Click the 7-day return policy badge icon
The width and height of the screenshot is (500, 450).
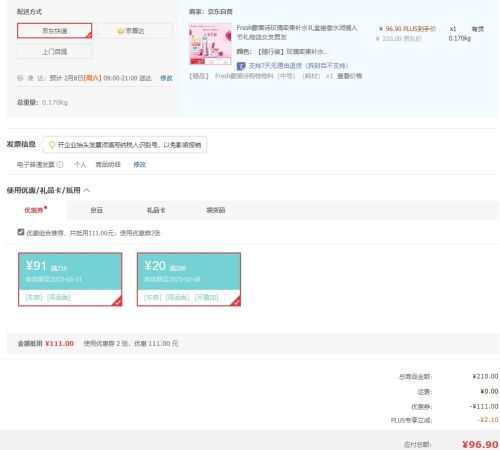click(241, 66)
